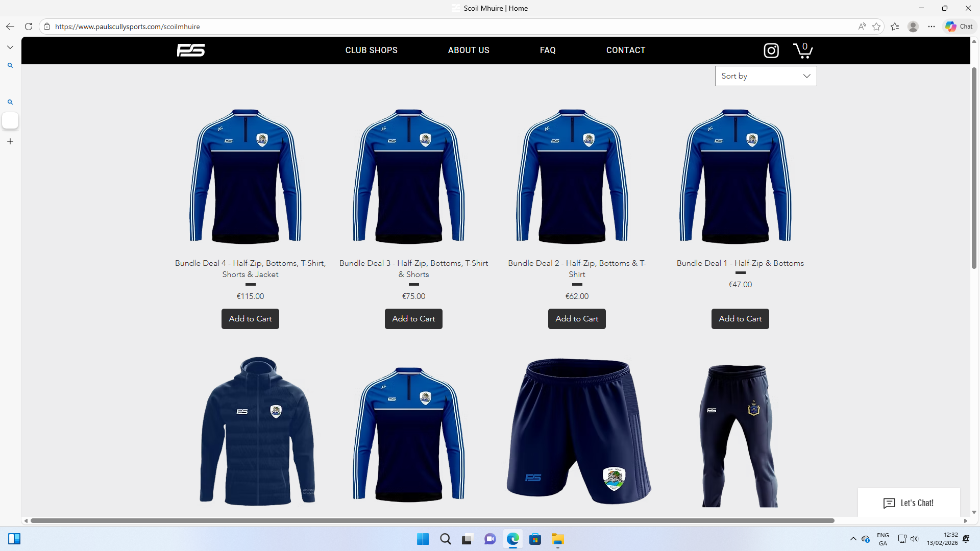Image resolution: width=980 pixels, height=551 pixels.
Task: Open the shopping cart icon
Action: point(802,50)
